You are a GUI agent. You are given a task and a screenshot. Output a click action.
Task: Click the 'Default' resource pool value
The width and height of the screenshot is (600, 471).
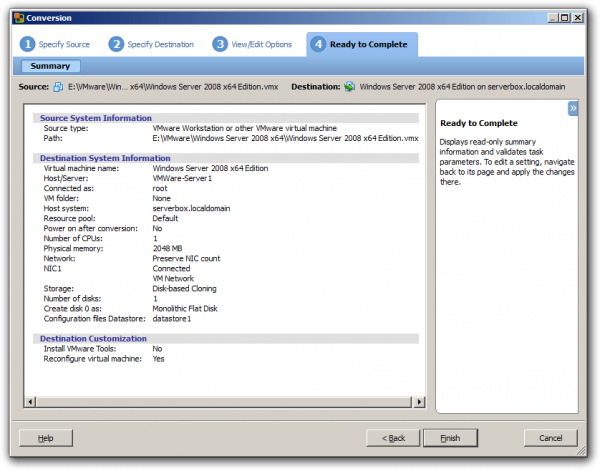coord(165,218)
